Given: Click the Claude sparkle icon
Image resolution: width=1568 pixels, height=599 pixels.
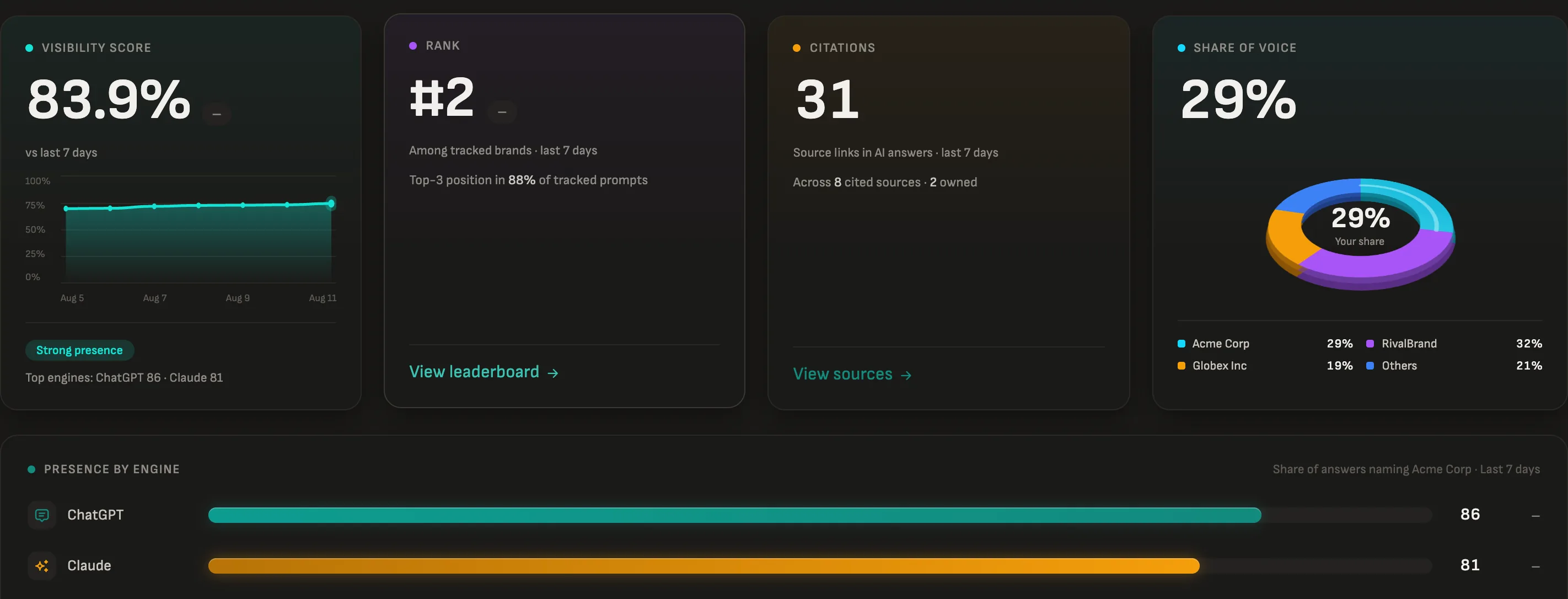Looking at the screenshot, I should (42, 565).
